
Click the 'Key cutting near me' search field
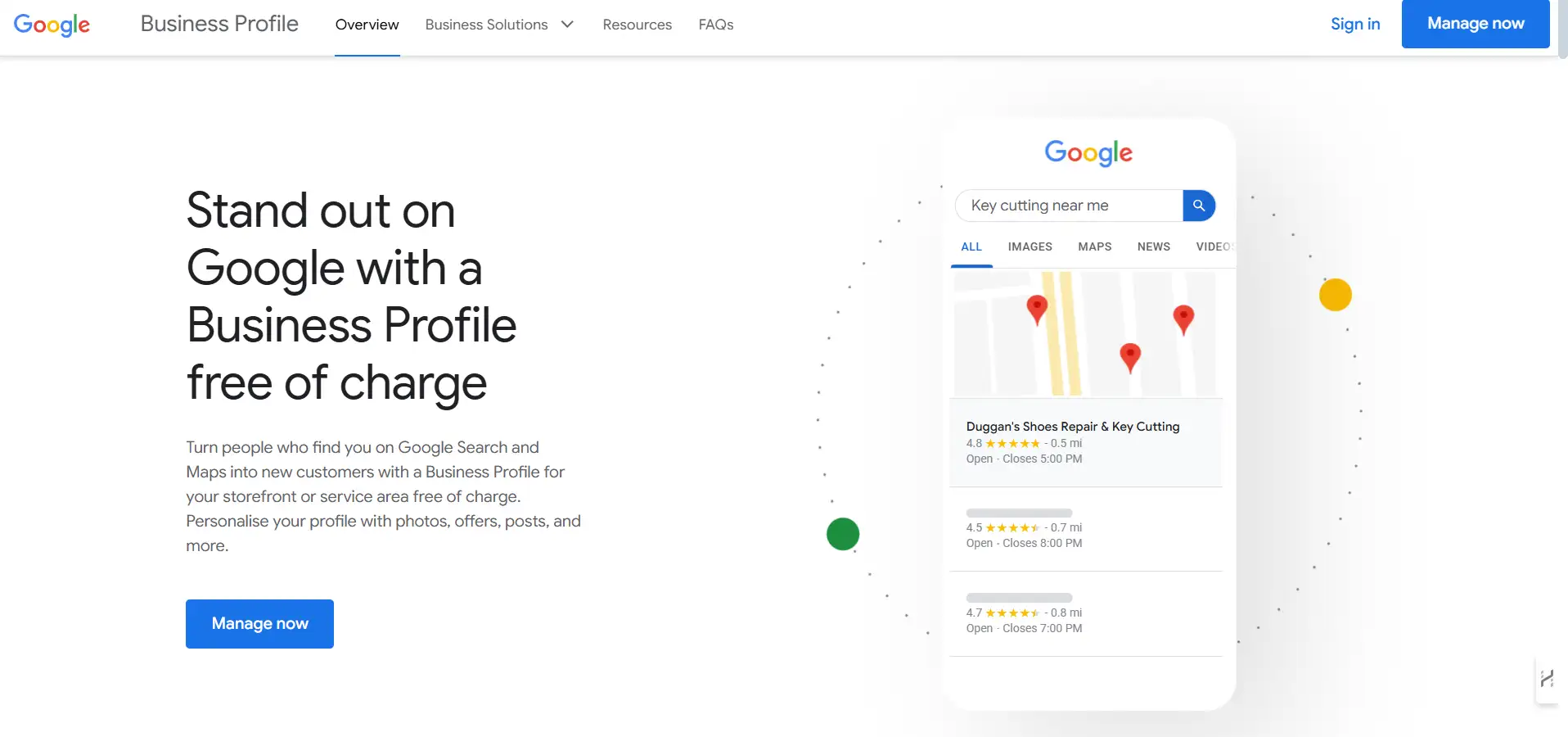tap(1069, 206)
